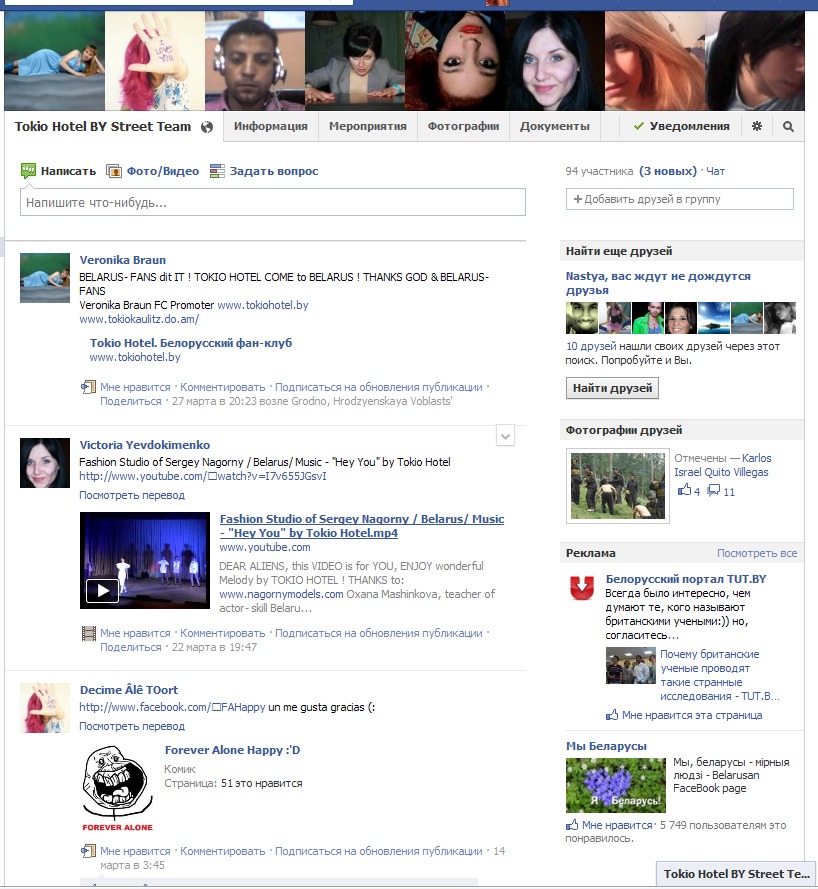
Task: Click the link post icon under Veronika Braun's post
Action: (88, 387)
